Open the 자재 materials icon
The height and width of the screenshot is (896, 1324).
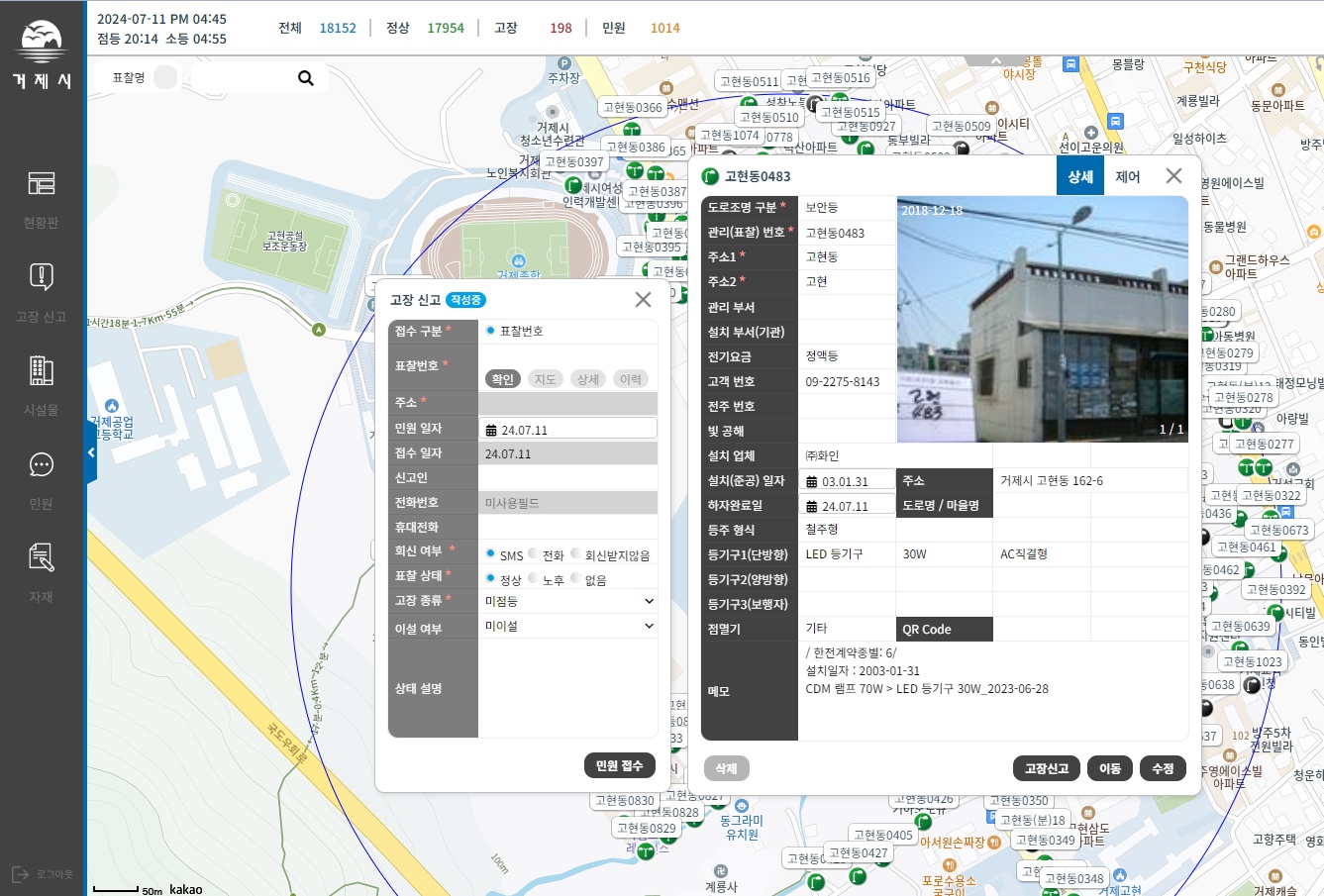[42, 557]
